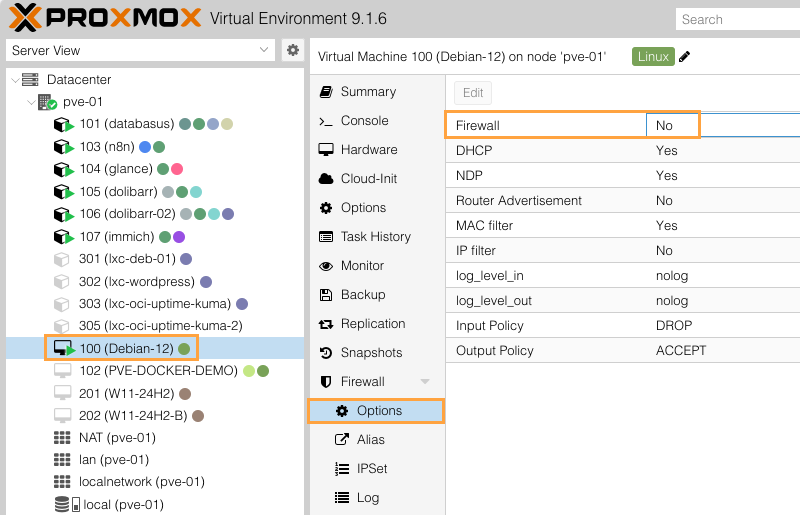Viewport: 800px width, 515px height.
Task: Select the pve-01 node icon
Action: click(47, 102)
